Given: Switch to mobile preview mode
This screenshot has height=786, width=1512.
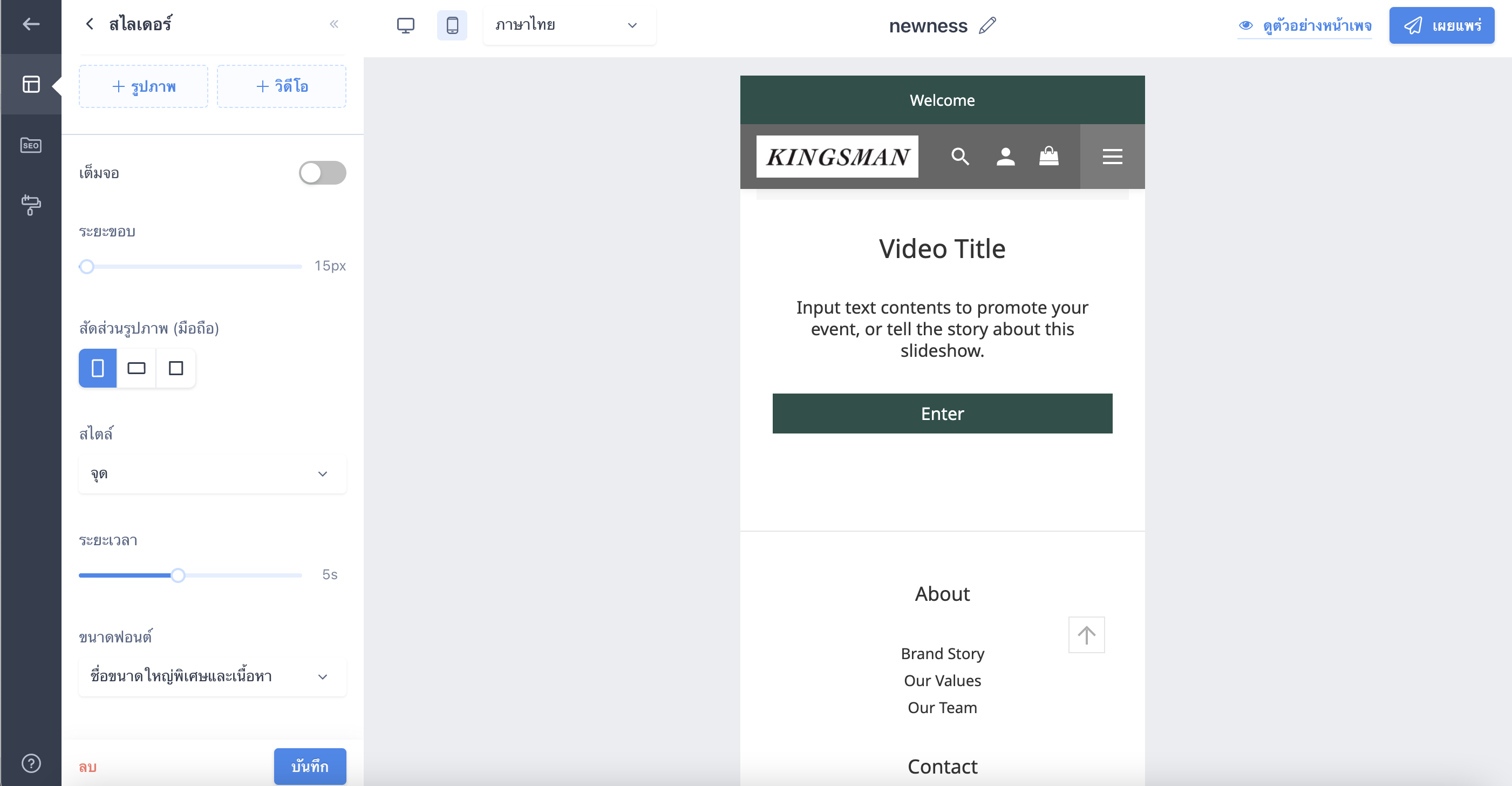Looking at the screenshot, I should [x=452, y=25].
